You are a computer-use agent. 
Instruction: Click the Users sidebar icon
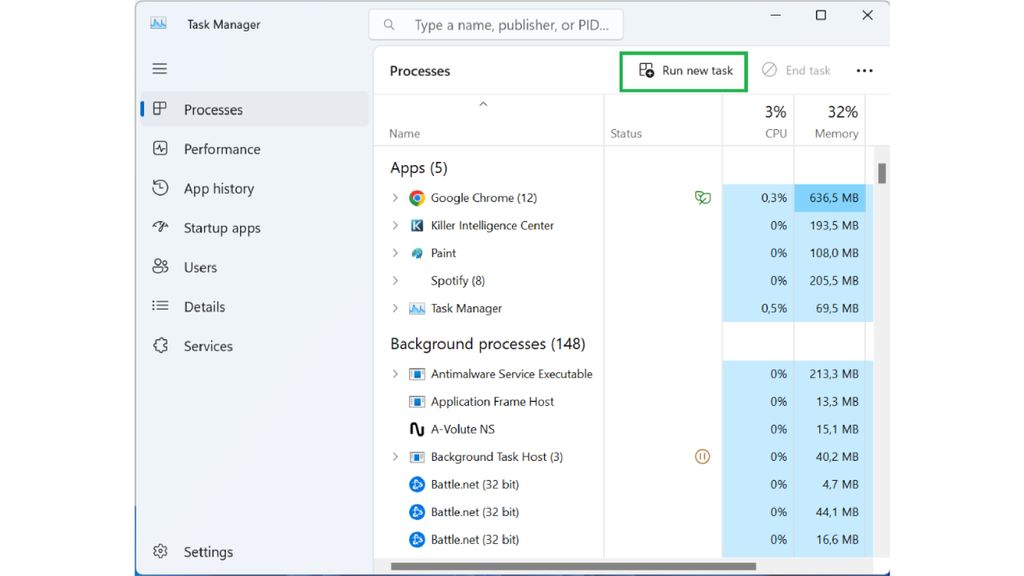pyautogui.click(x=160, y=267)
